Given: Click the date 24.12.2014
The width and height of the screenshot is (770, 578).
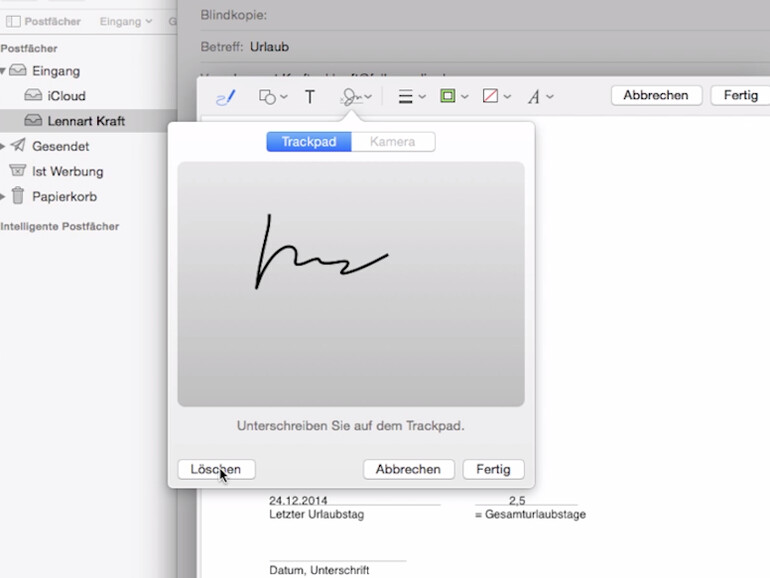Looking at the screenshot, I should (298, 500).
